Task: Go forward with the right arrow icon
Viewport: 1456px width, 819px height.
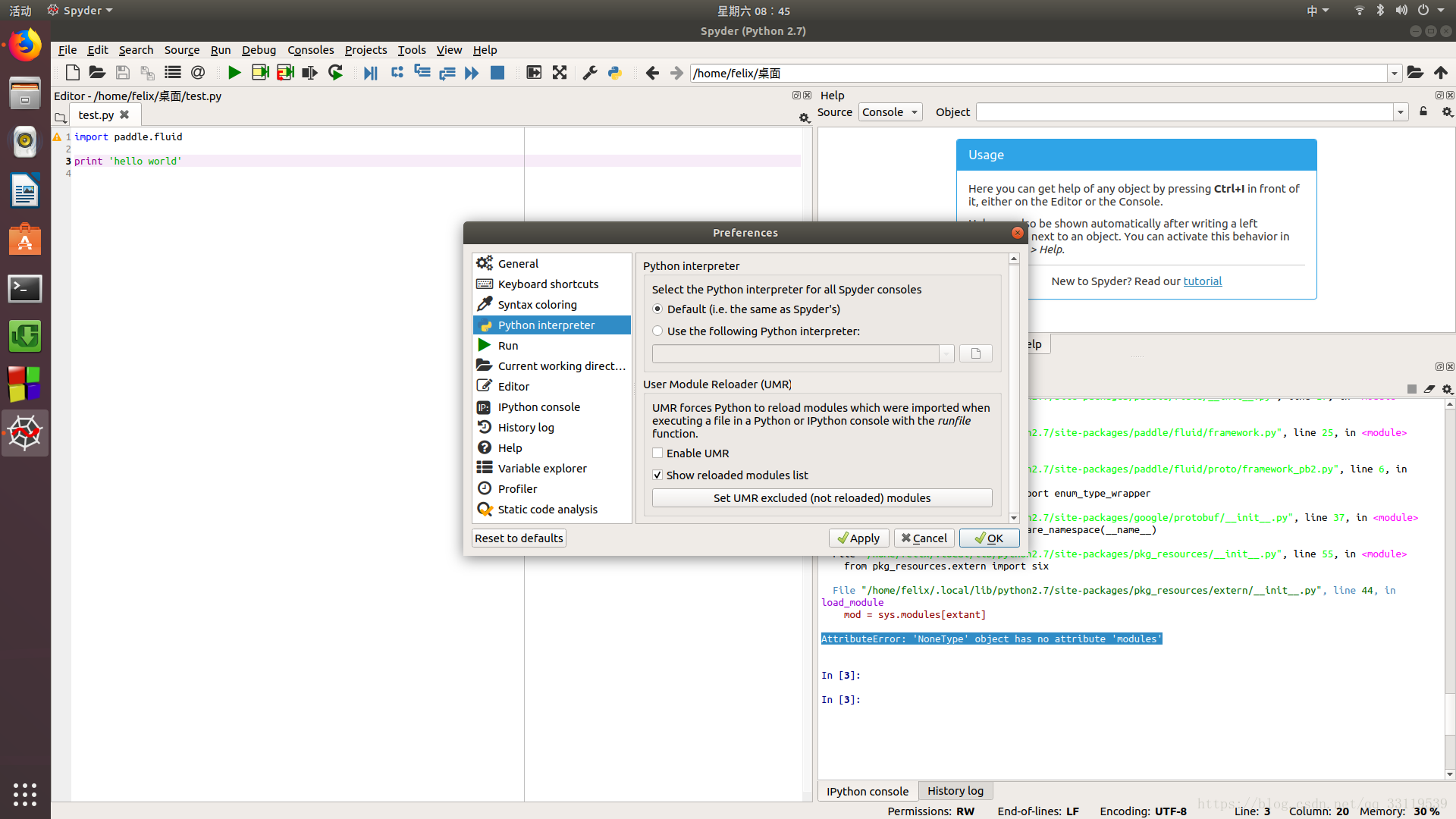Action: [676, 73]
